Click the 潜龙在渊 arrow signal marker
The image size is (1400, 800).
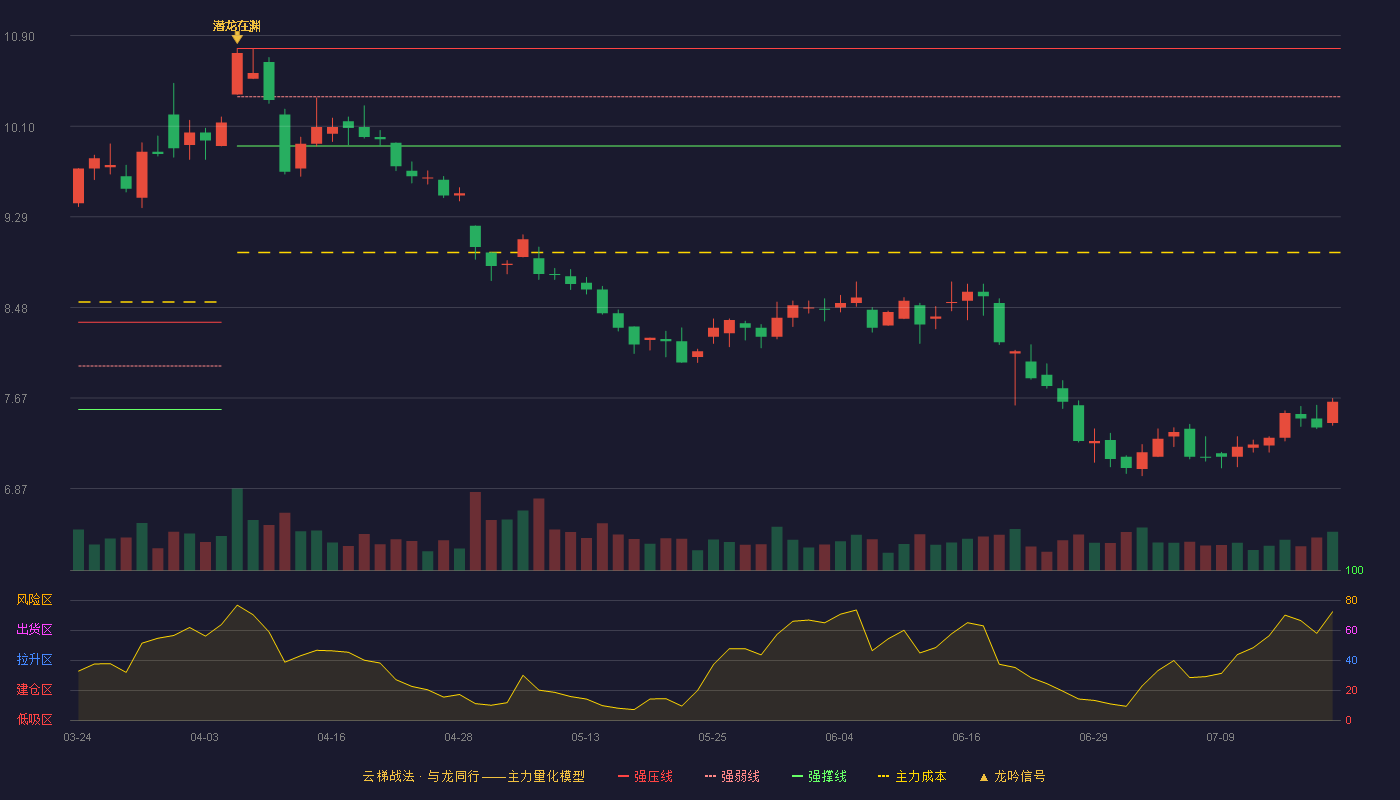click(237, 39)
